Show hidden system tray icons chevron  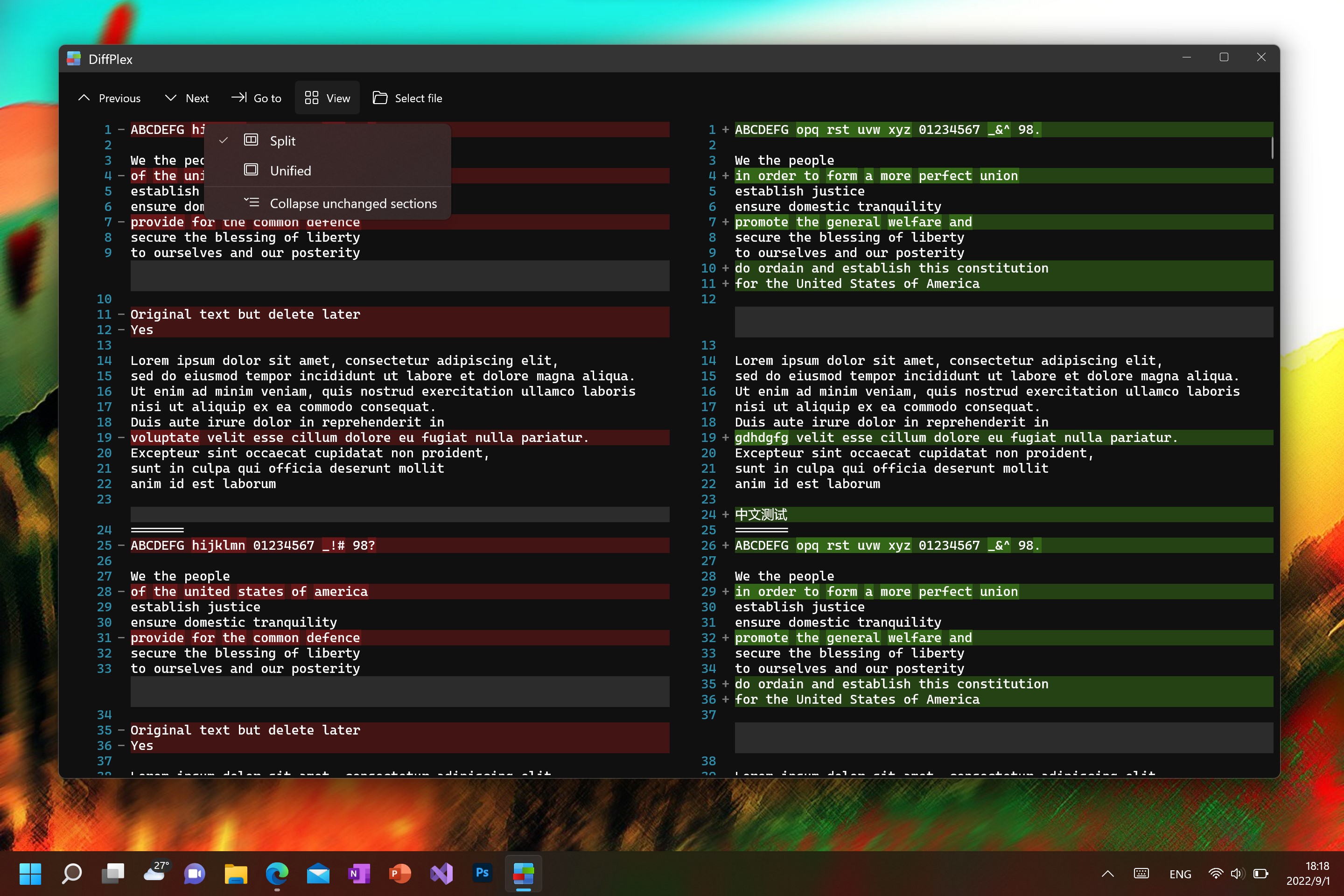[1107, 874]
